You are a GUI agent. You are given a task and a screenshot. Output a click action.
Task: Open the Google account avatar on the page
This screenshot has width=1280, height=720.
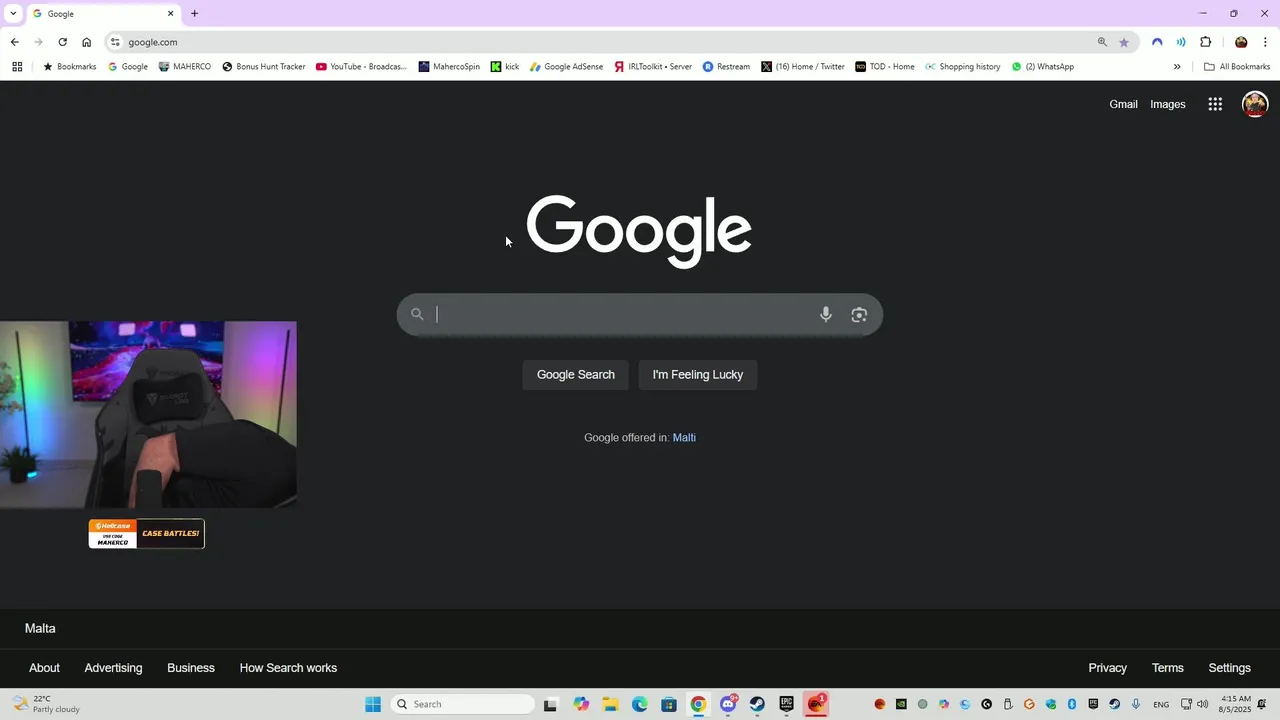click(1255, 104)
